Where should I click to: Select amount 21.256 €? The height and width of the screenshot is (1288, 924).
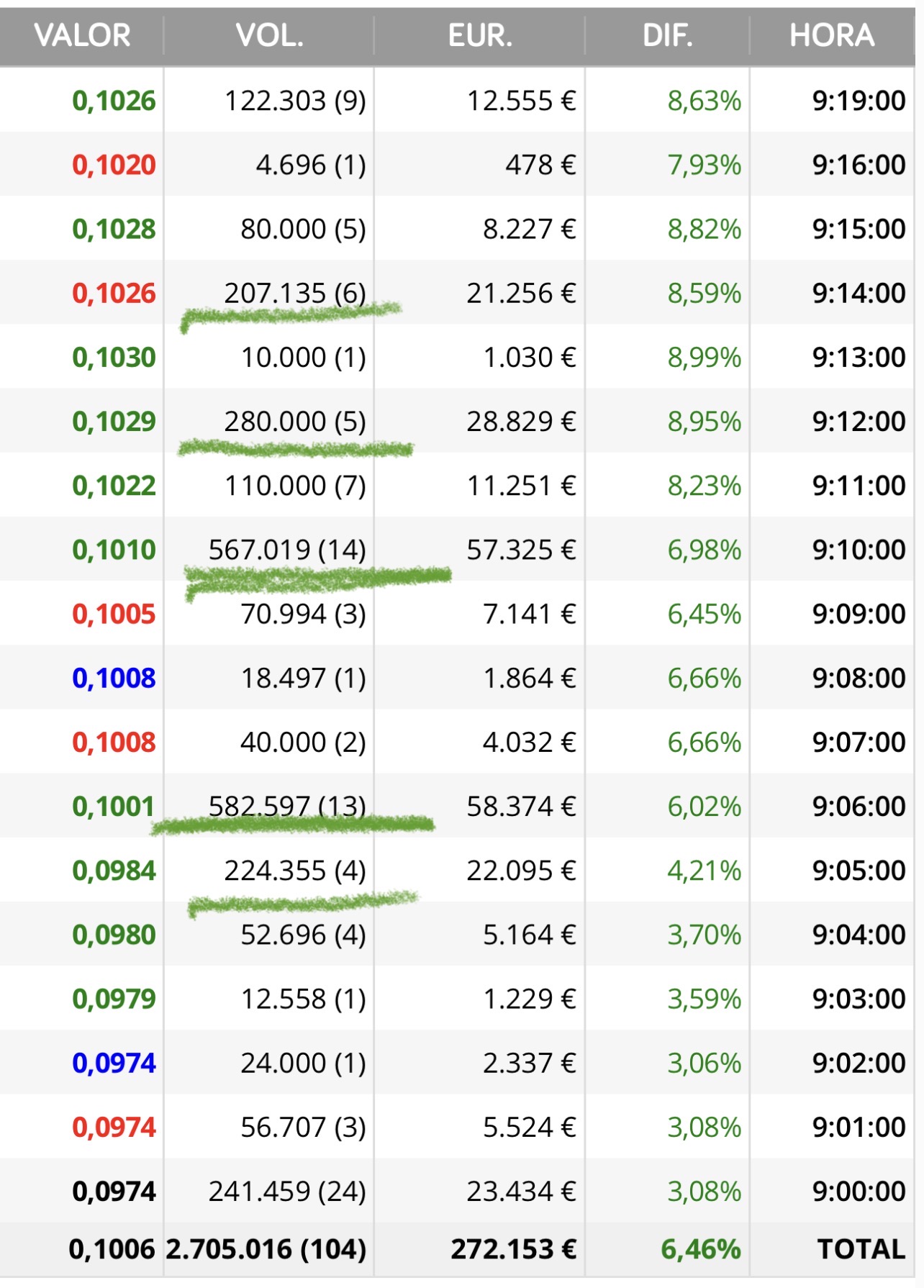click(x=522, y=293)
